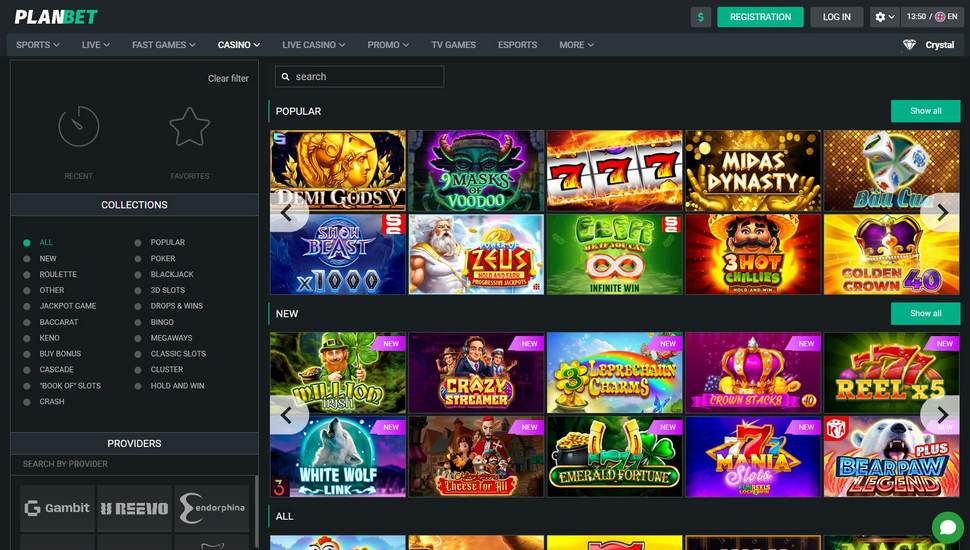
Task: Open the Crystal loyalty link
Action: click(940, 45)
